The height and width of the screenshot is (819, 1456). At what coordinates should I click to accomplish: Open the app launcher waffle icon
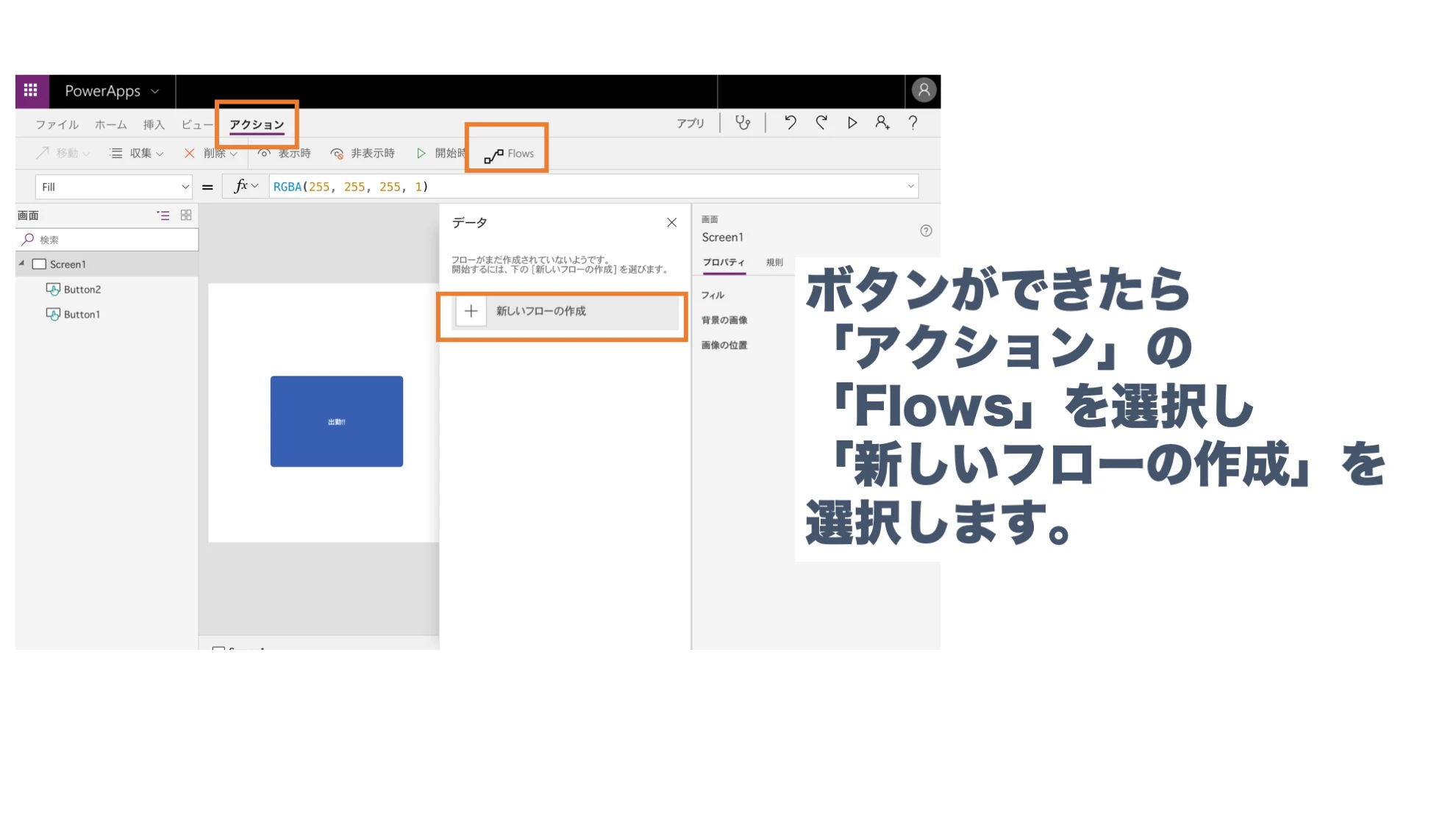point(31,90)
